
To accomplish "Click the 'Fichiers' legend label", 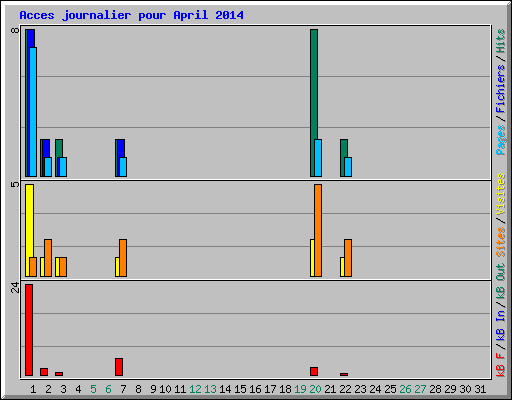I will (501, 89).
